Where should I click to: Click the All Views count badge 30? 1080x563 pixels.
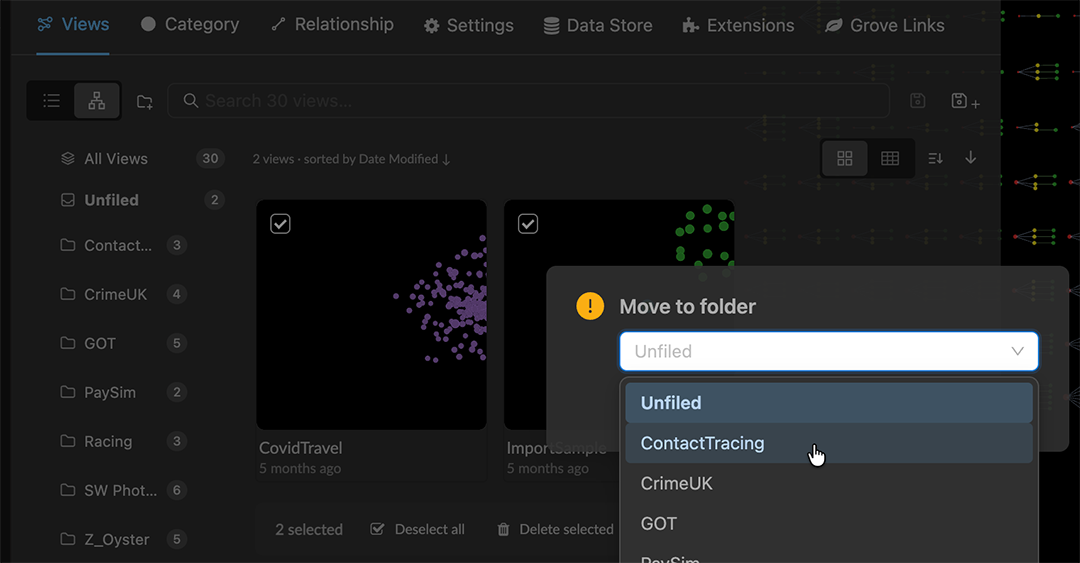pyautogui.click(x=210, y=158)
